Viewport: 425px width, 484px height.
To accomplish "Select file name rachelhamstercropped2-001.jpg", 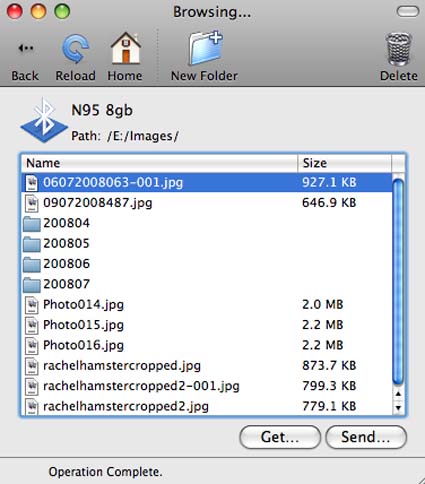I will click(141, 386).
